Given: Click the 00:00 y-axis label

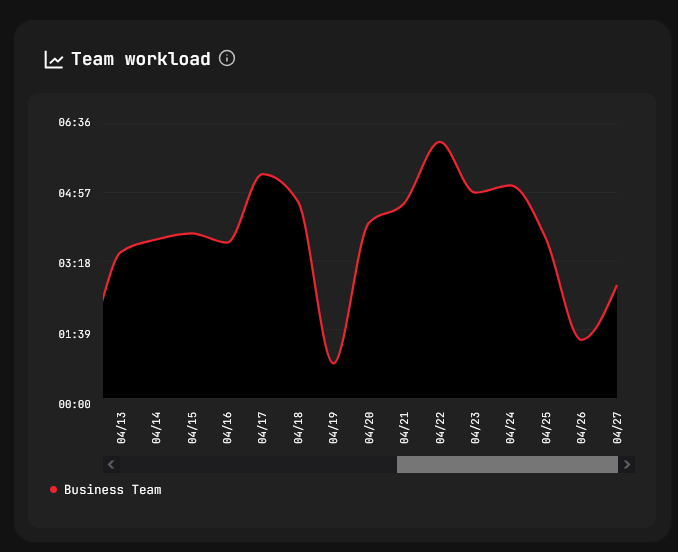Looking at the screenshot, I should click(75, 404).
